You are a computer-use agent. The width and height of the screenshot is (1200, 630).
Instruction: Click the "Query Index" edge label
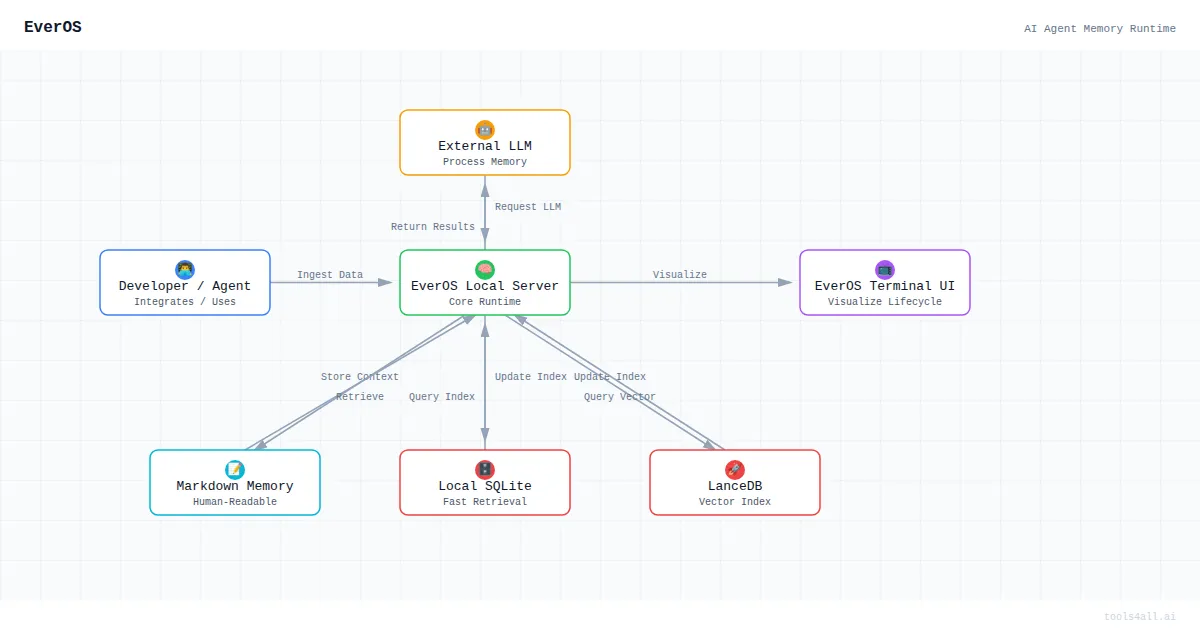click(442, 397)
